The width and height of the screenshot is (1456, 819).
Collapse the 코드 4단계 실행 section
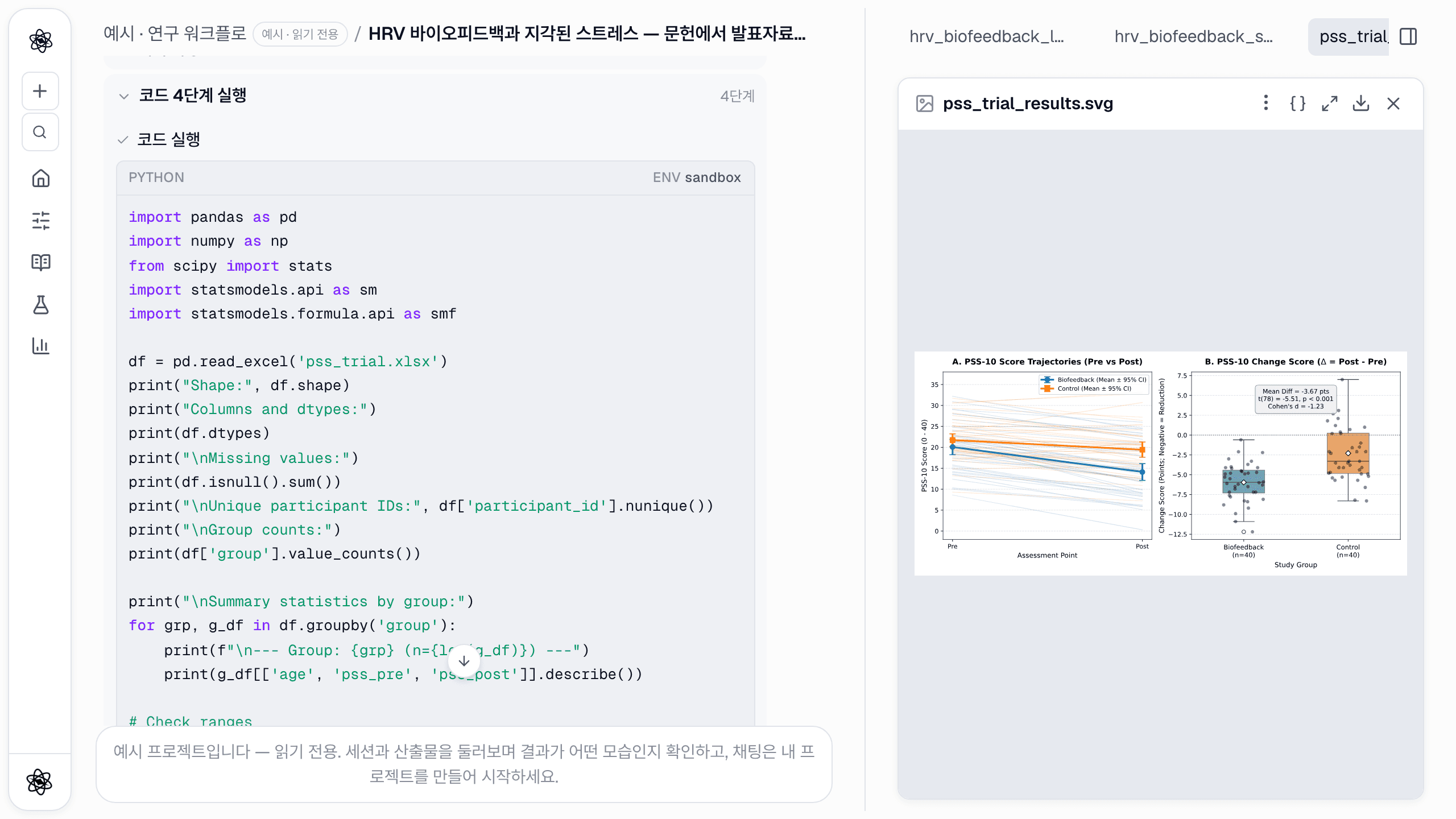tap(123, 96)
